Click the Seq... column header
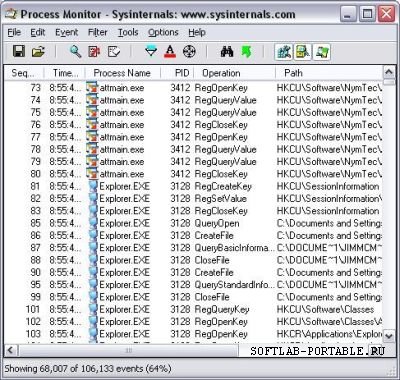 pos(24,73)
